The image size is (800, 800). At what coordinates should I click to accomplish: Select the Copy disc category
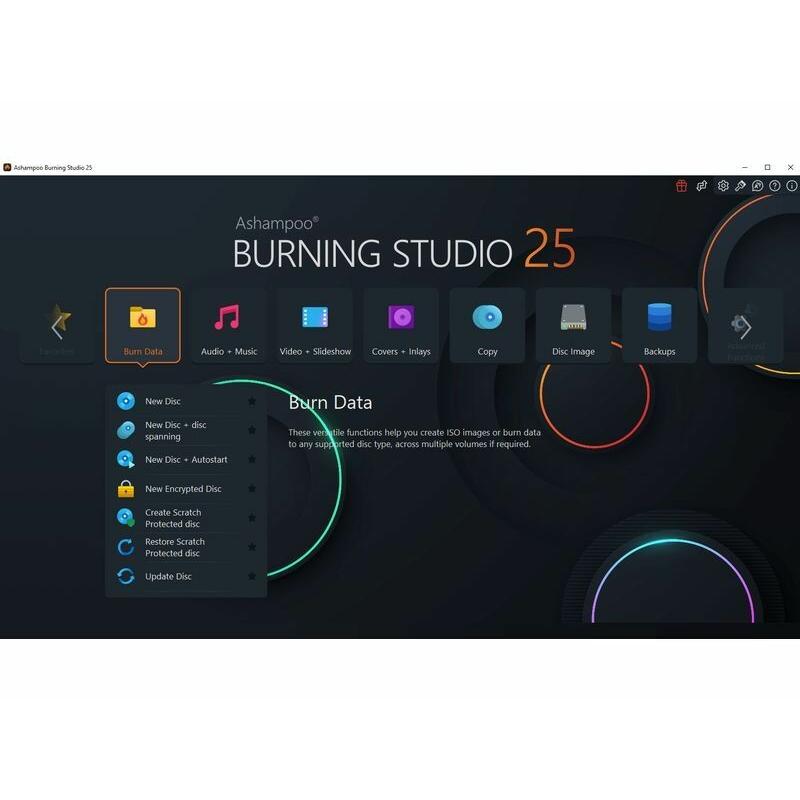tap(487, 326)
